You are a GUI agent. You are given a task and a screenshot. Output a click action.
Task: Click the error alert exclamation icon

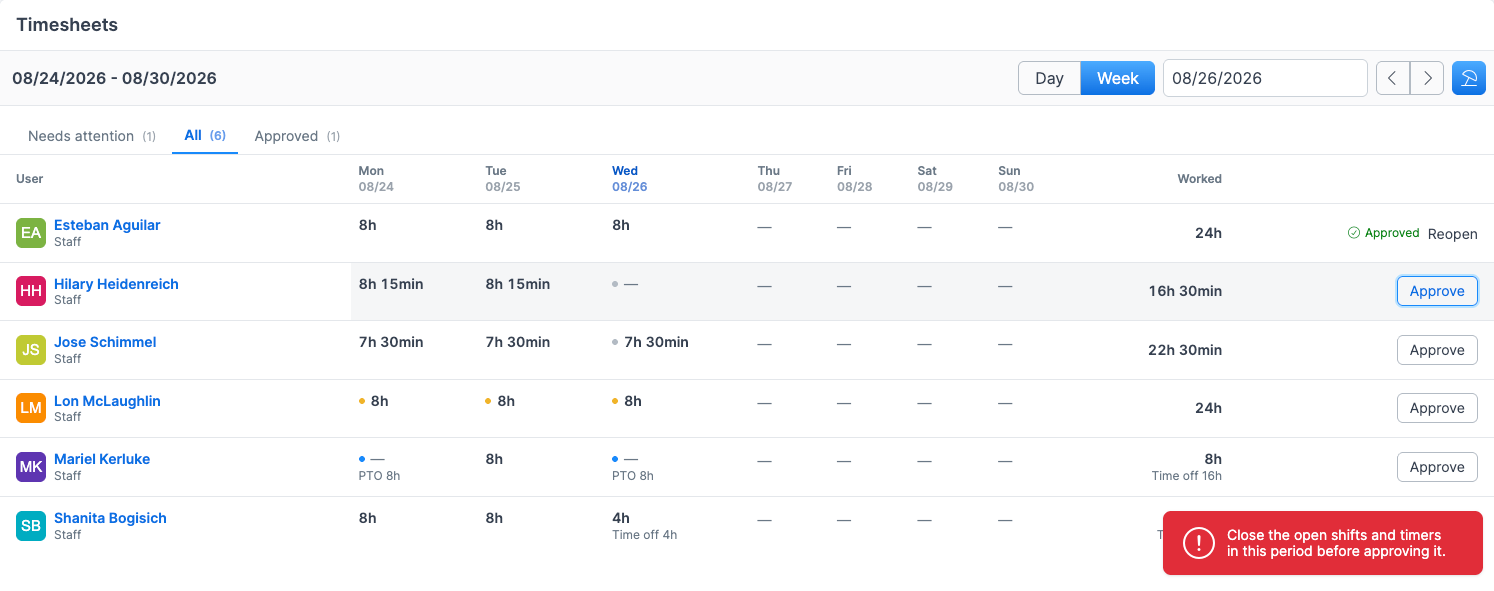1198,543
